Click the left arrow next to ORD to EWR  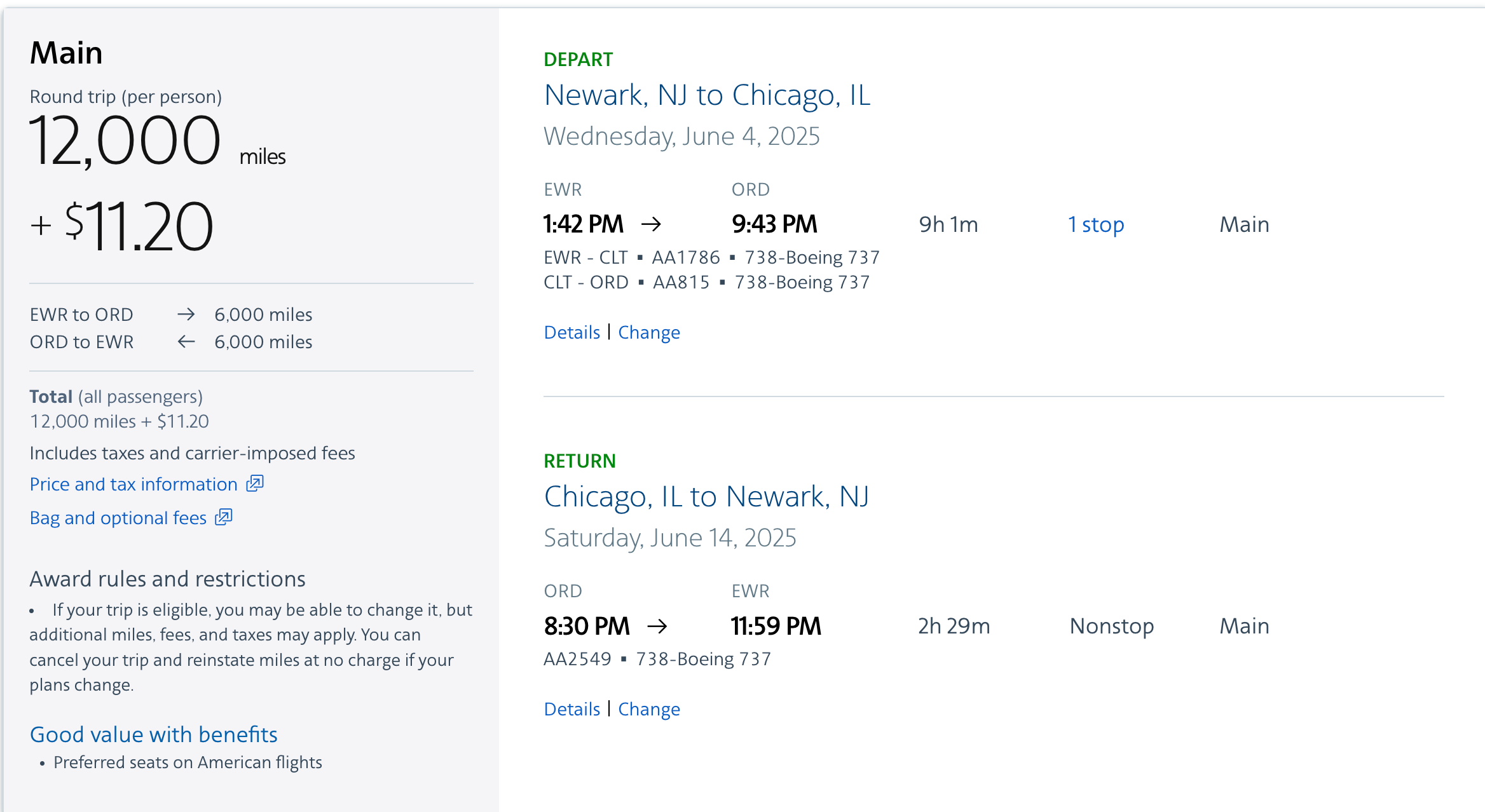(x=185, y=342)
